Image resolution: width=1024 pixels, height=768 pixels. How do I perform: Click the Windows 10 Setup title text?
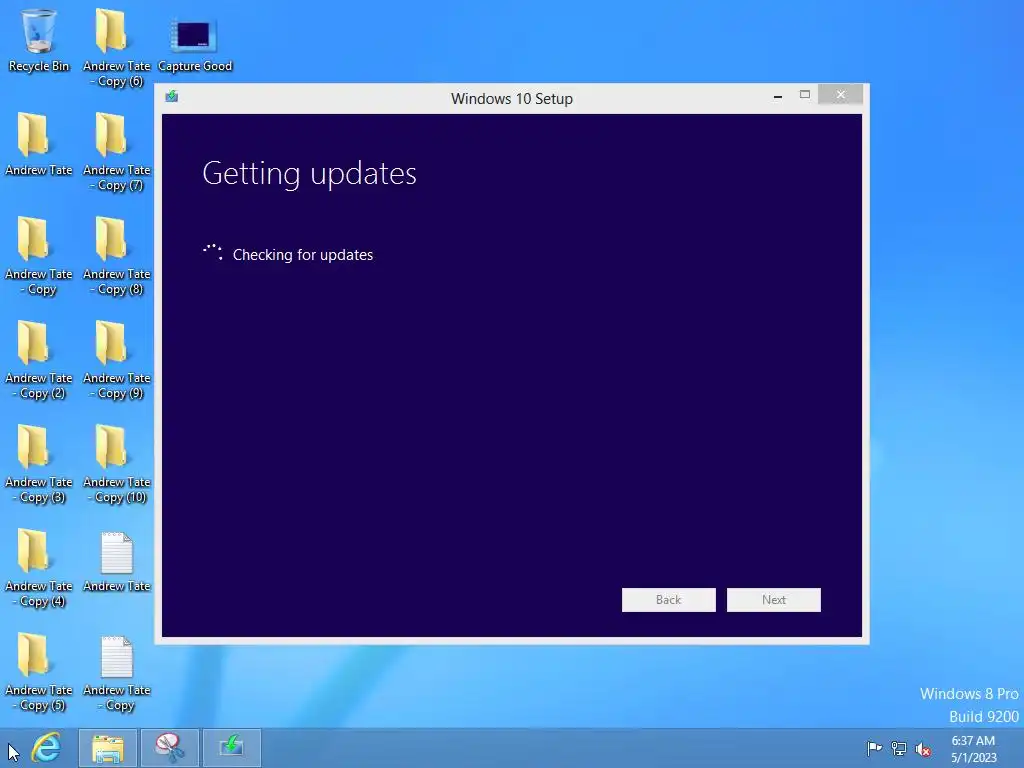[x=511, y=99]
